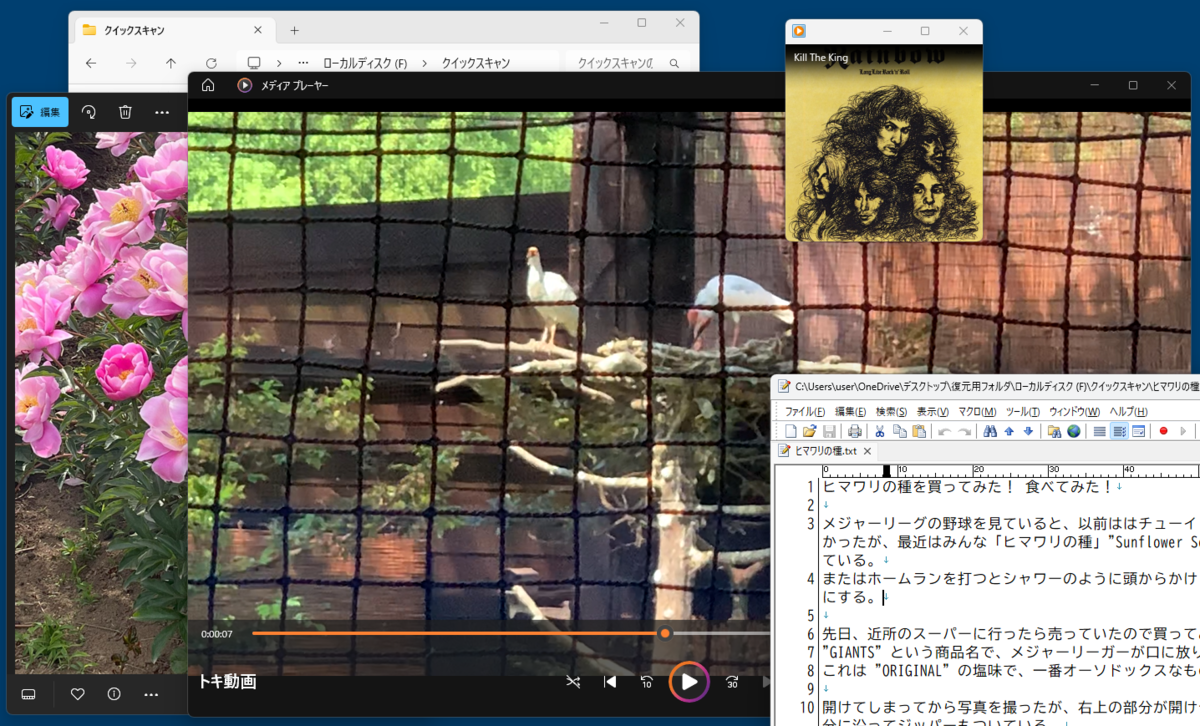This screenshot has height=726, width=1200.
Task: Expand chevron after ローカルディスク (F) breadcrumb
Action: [x=425, y=63]
